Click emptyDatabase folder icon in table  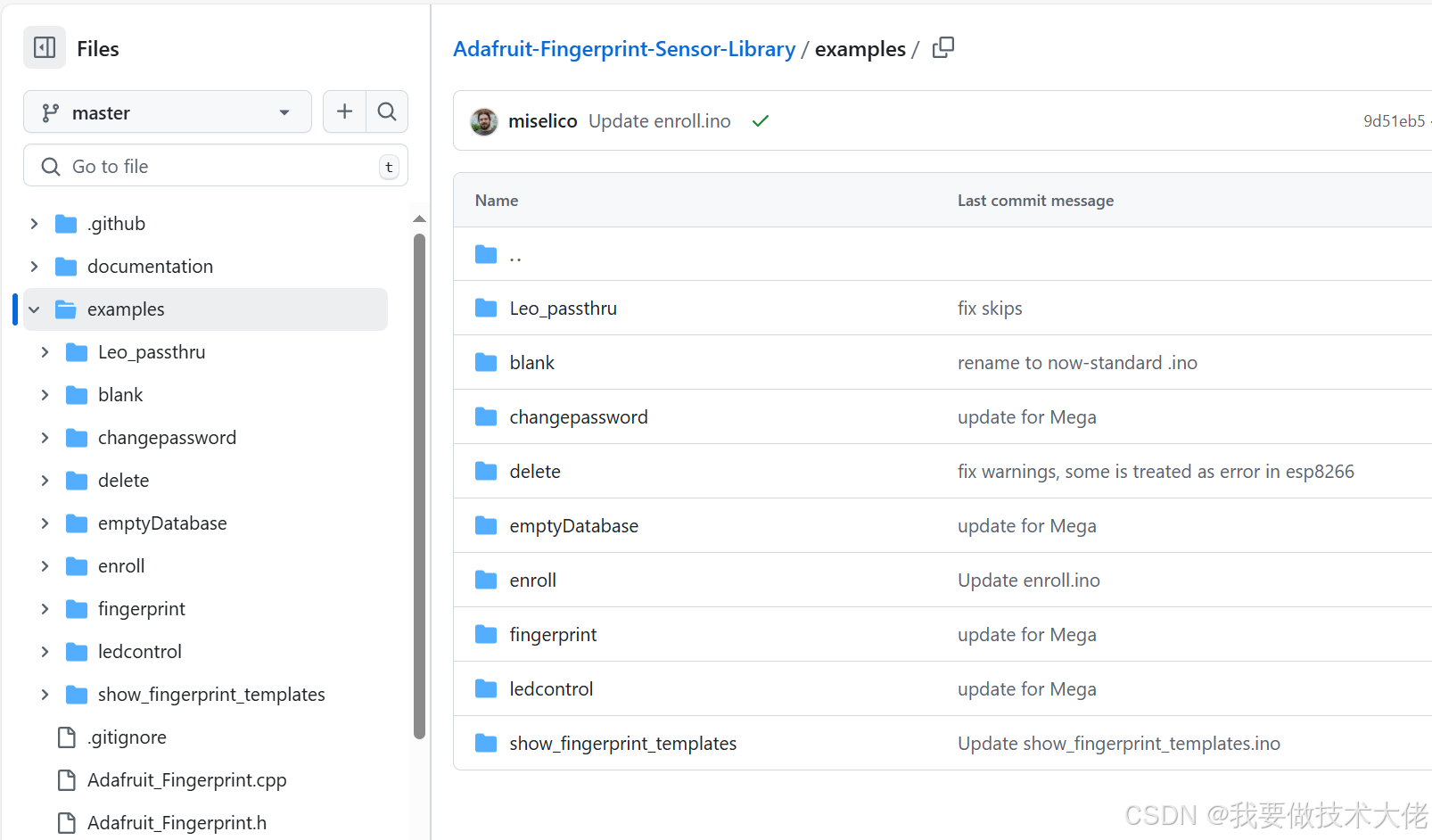(x=486, y=526)
